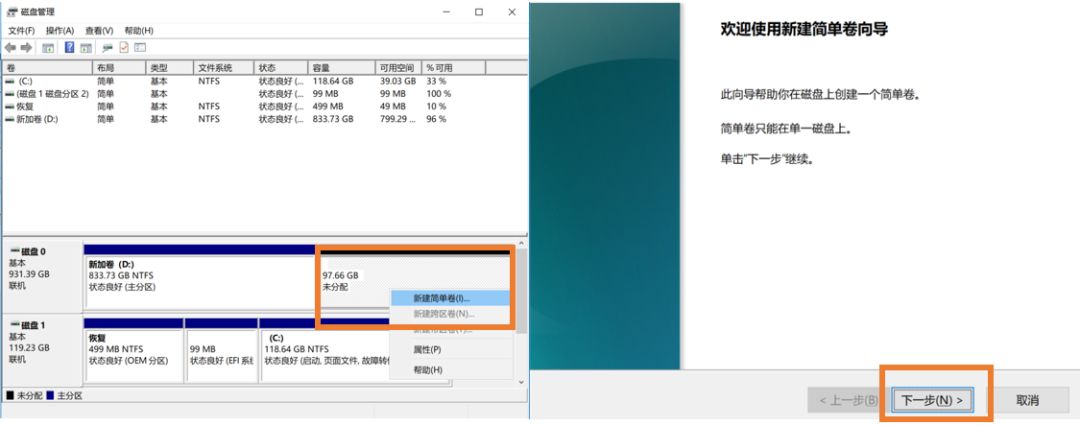Open the 查看(V) menu
This screenshot has width=1080, height=426.
(99, 31)
